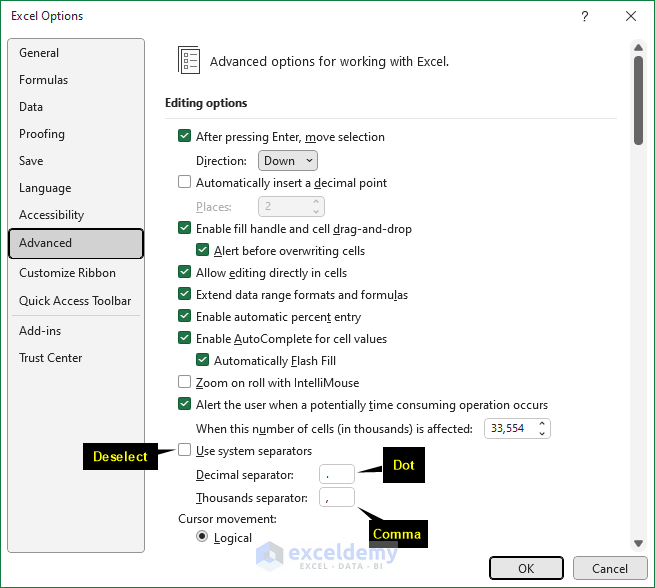
Task: Toggle Enable fill handle and cell drag-and-drop
Action: [184, 228]
